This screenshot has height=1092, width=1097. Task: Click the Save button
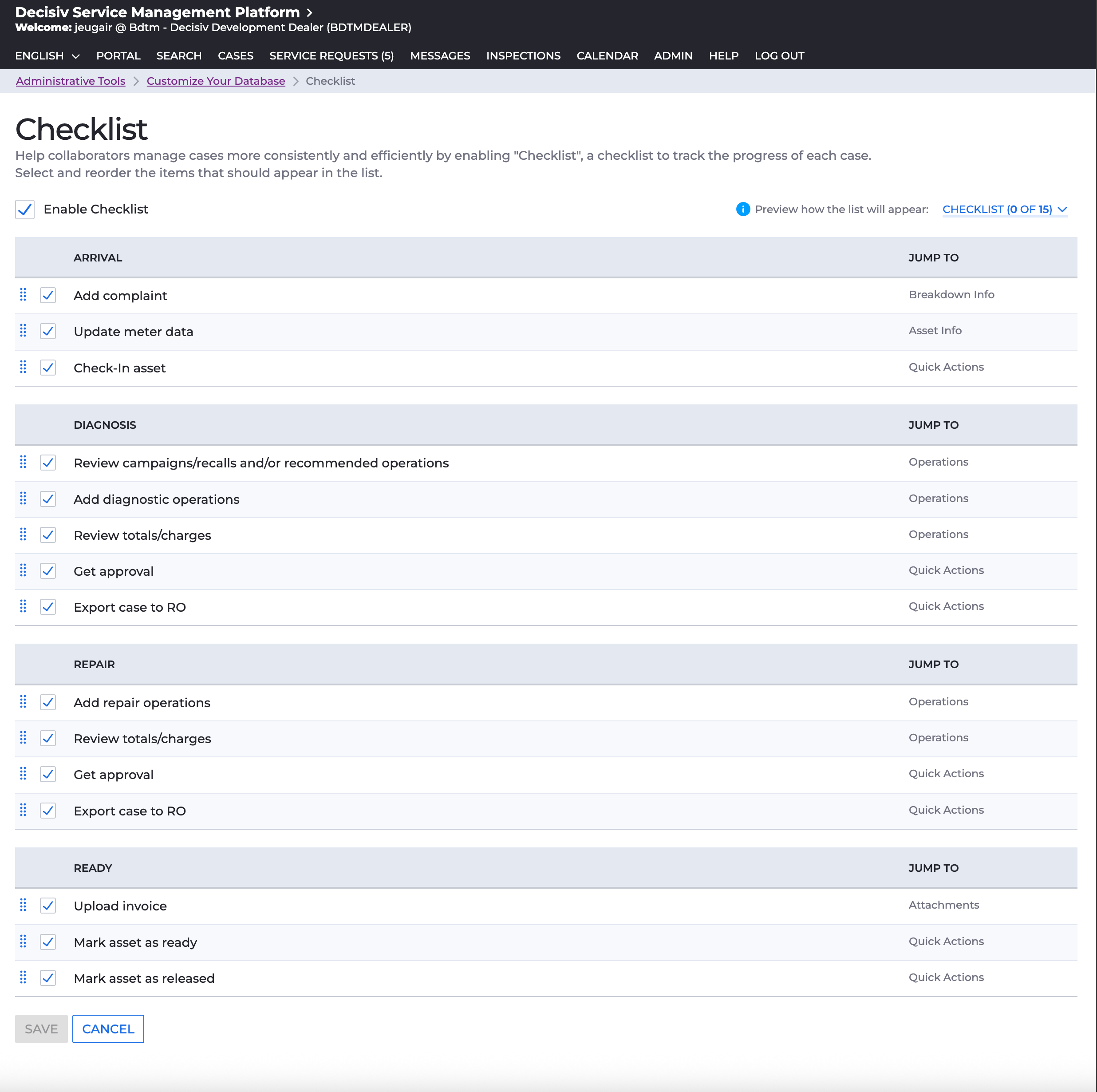point(41,1029)
